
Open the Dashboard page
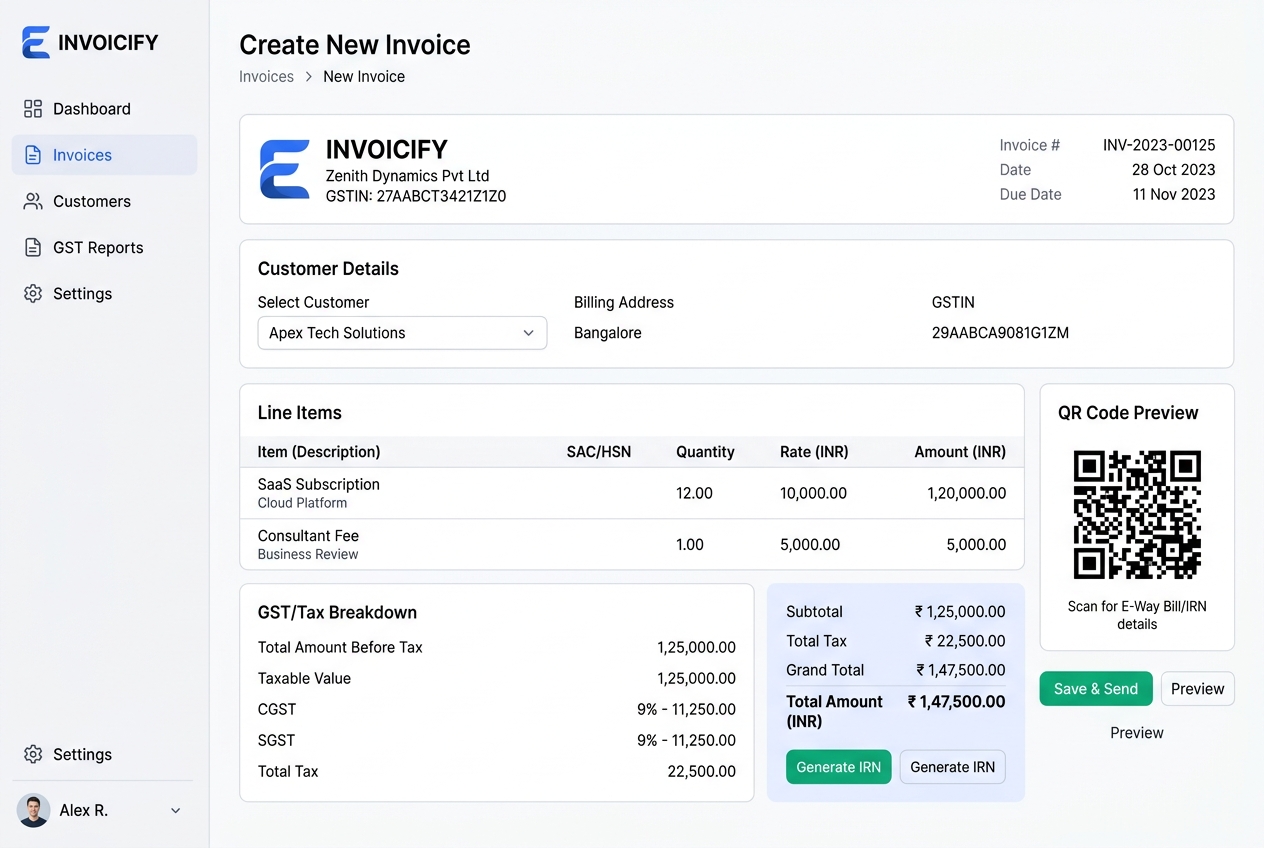105,108
